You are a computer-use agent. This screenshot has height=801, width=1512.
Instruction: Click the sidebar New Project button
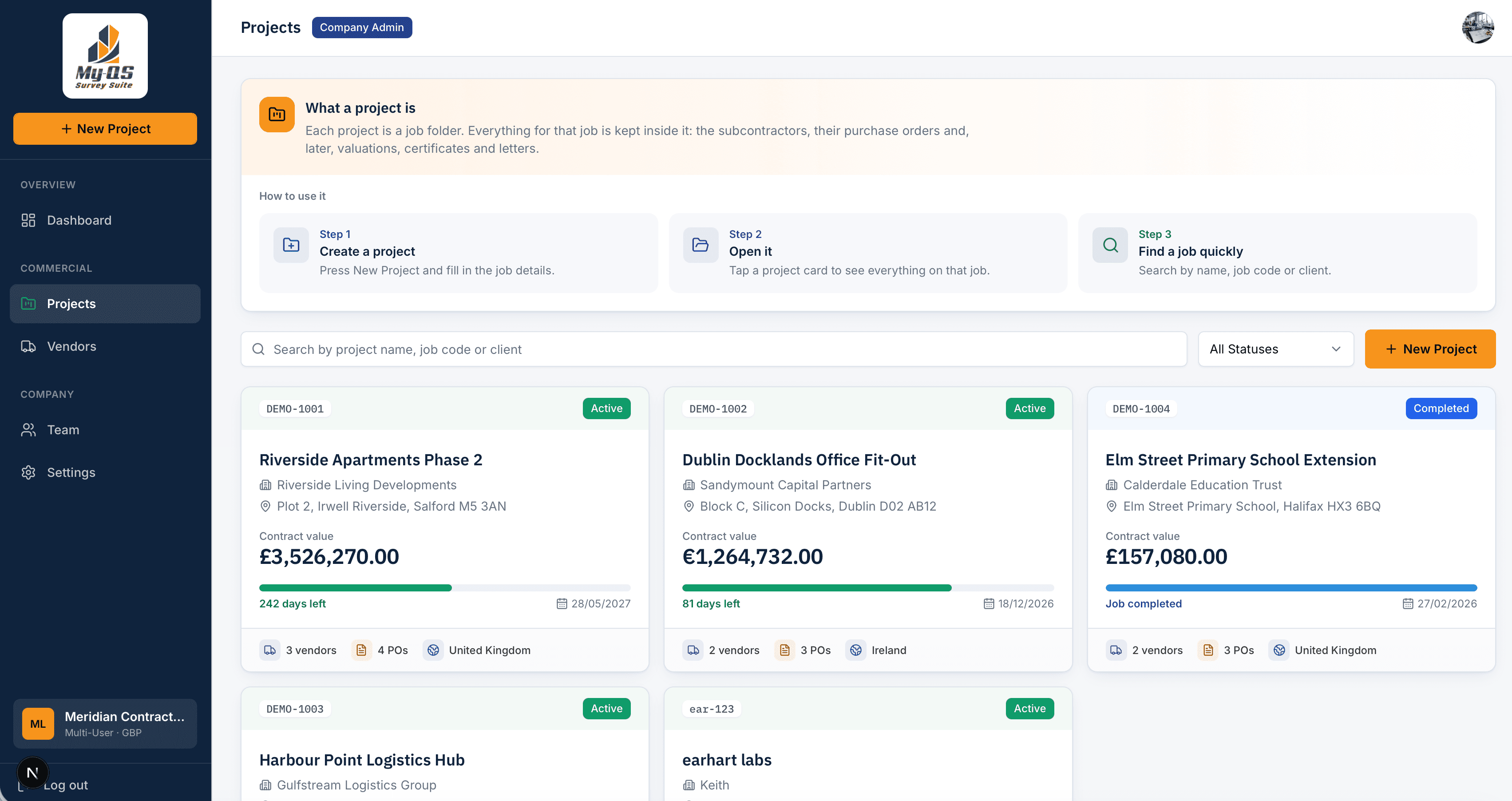coord(105,129)
